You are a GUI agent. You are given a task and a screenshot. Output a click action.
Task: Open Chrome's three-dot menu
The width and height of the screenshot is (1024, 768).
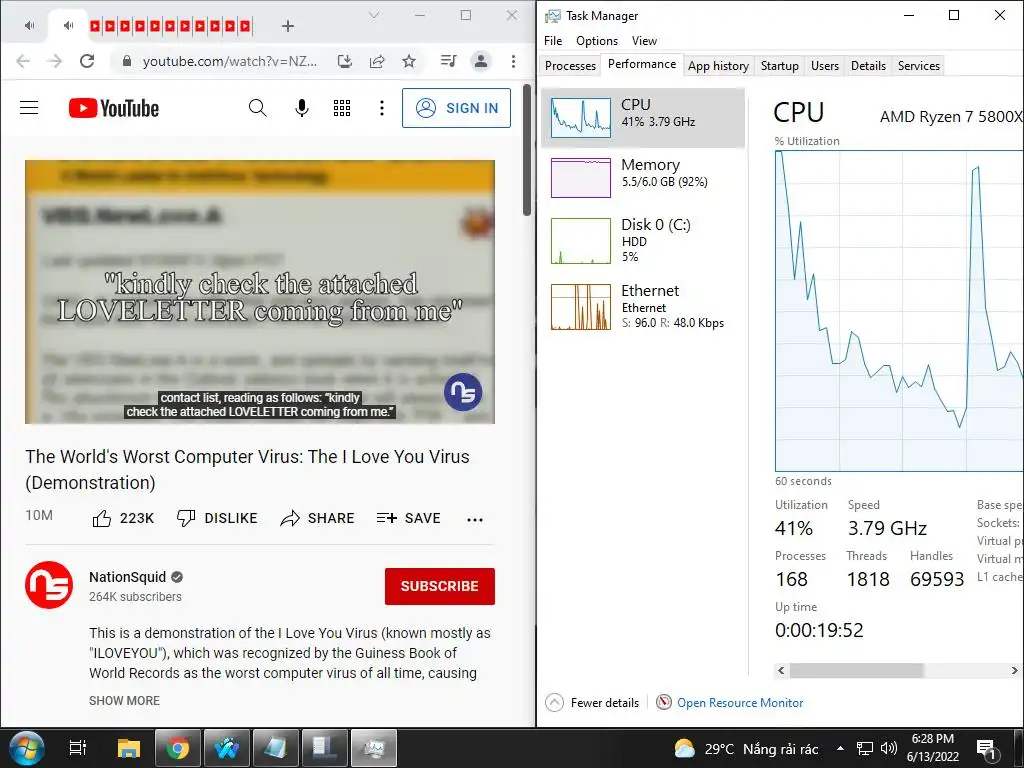click(513, 61)
